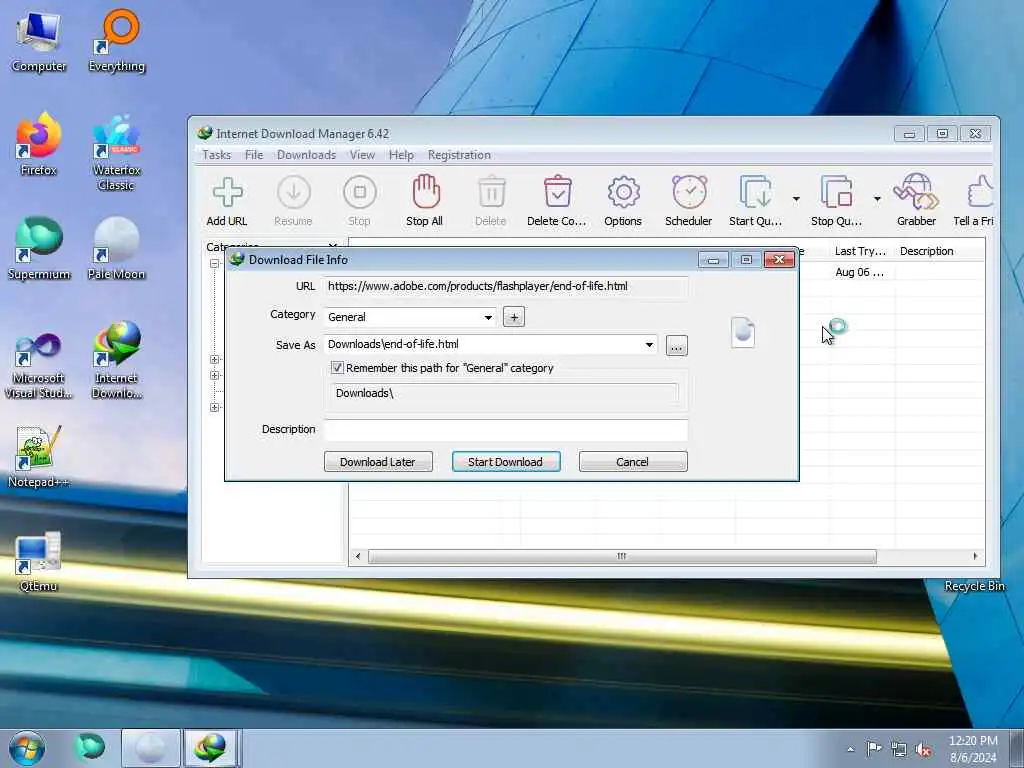Open the Save As path dropdown
Screen dimensions: 1024x768
pyautogui.click(x=649, y=345)
